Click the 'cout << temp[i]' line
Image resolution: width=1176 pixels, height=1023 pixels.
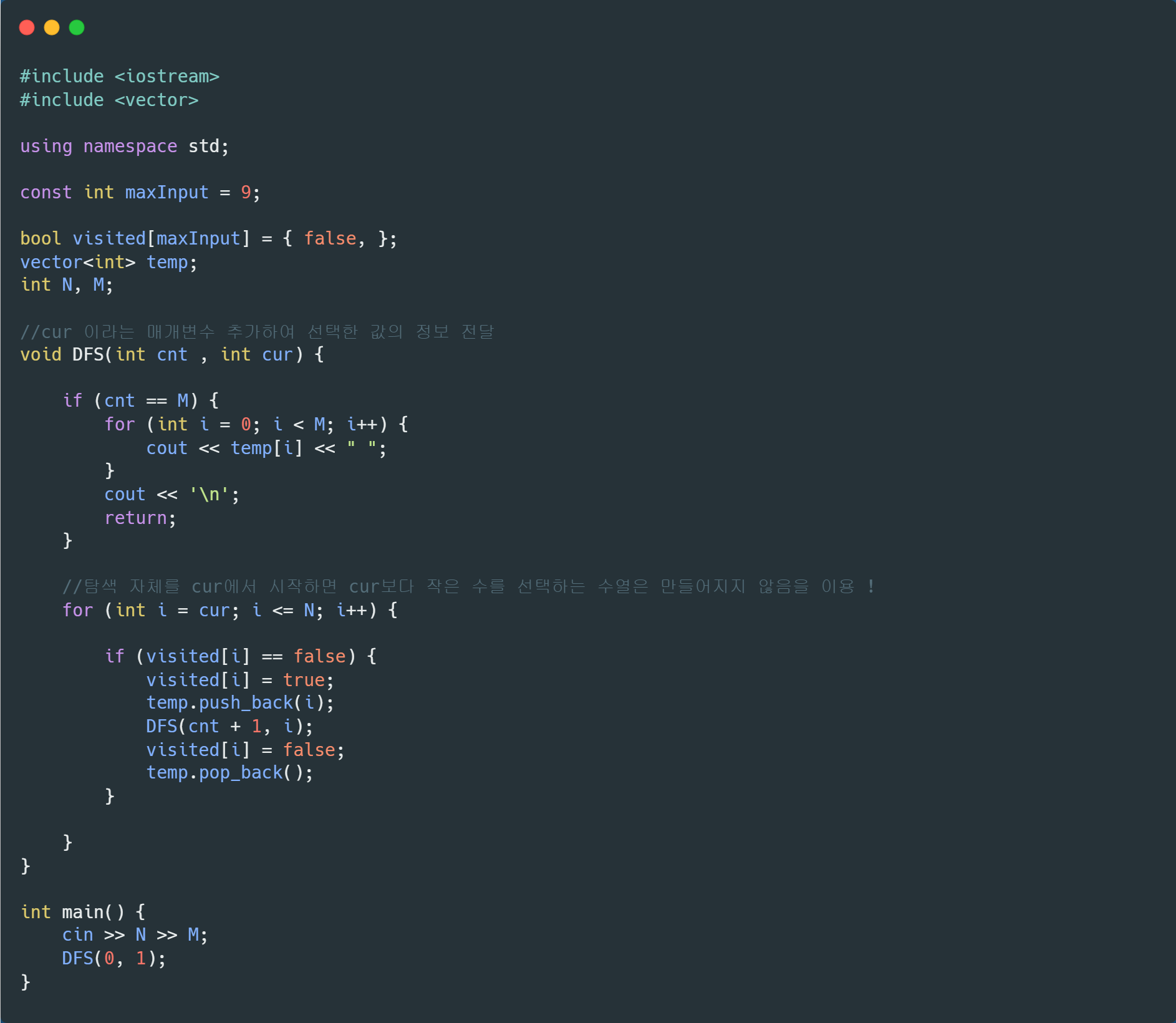coord(266,448)
